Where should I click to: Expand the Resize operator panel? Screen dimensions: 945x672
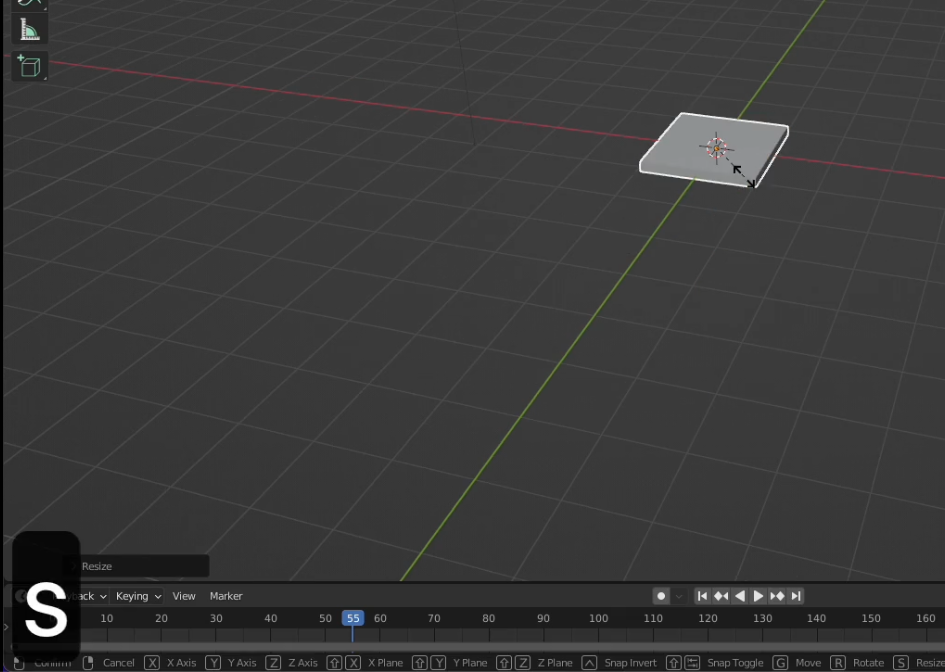136,566
